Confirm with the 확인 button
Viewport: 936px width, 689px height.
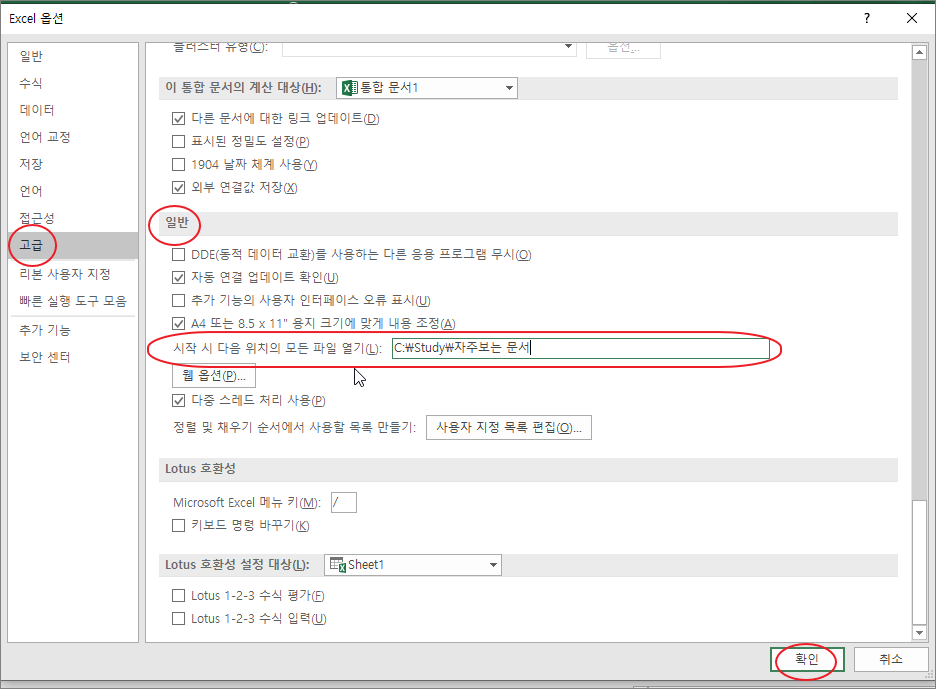tap(807, 659)
